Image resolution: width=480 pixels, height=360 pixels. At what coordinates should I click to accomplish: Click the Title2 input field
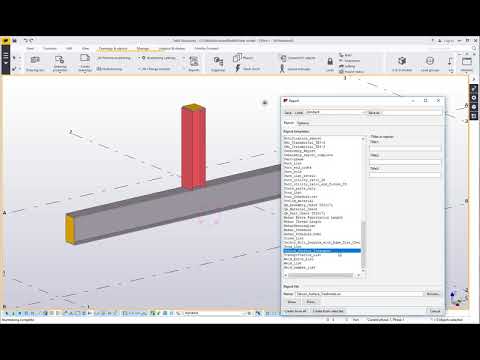point(405,161)
